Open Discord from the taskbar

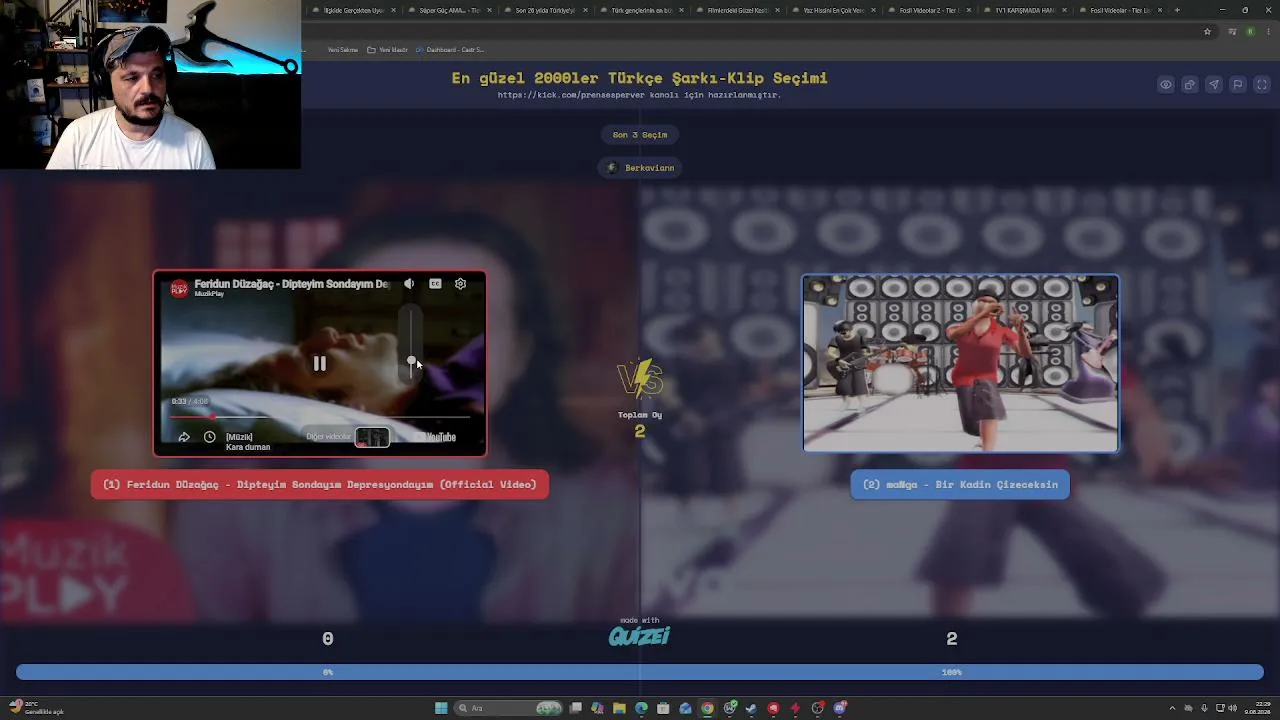[x=839, y=708]
